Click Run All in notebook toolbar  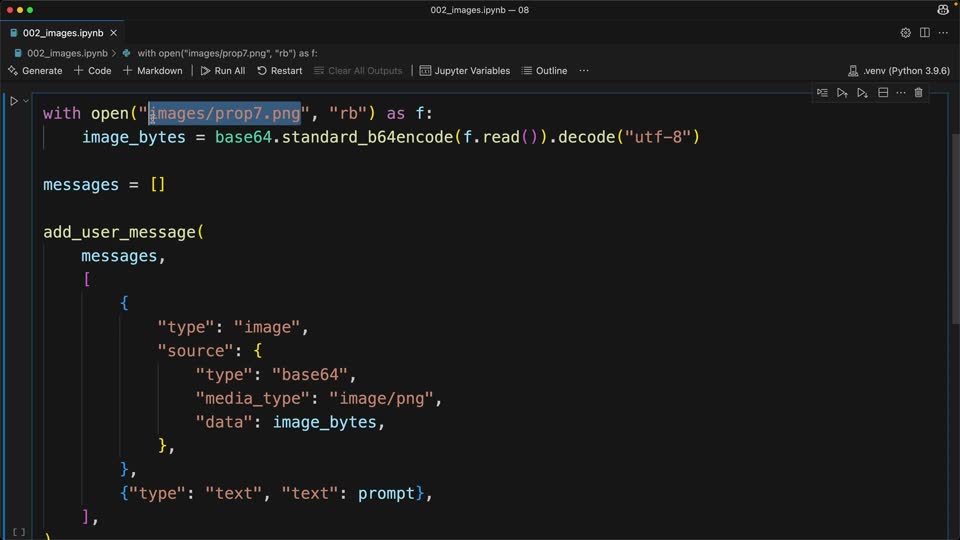223,70
